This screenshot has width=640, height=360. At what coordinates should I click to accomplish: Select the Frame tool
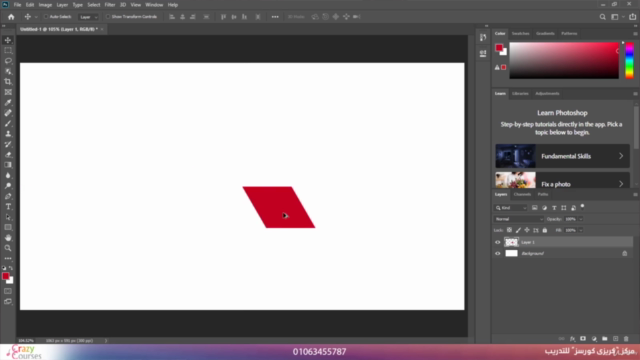coord(8,92)
